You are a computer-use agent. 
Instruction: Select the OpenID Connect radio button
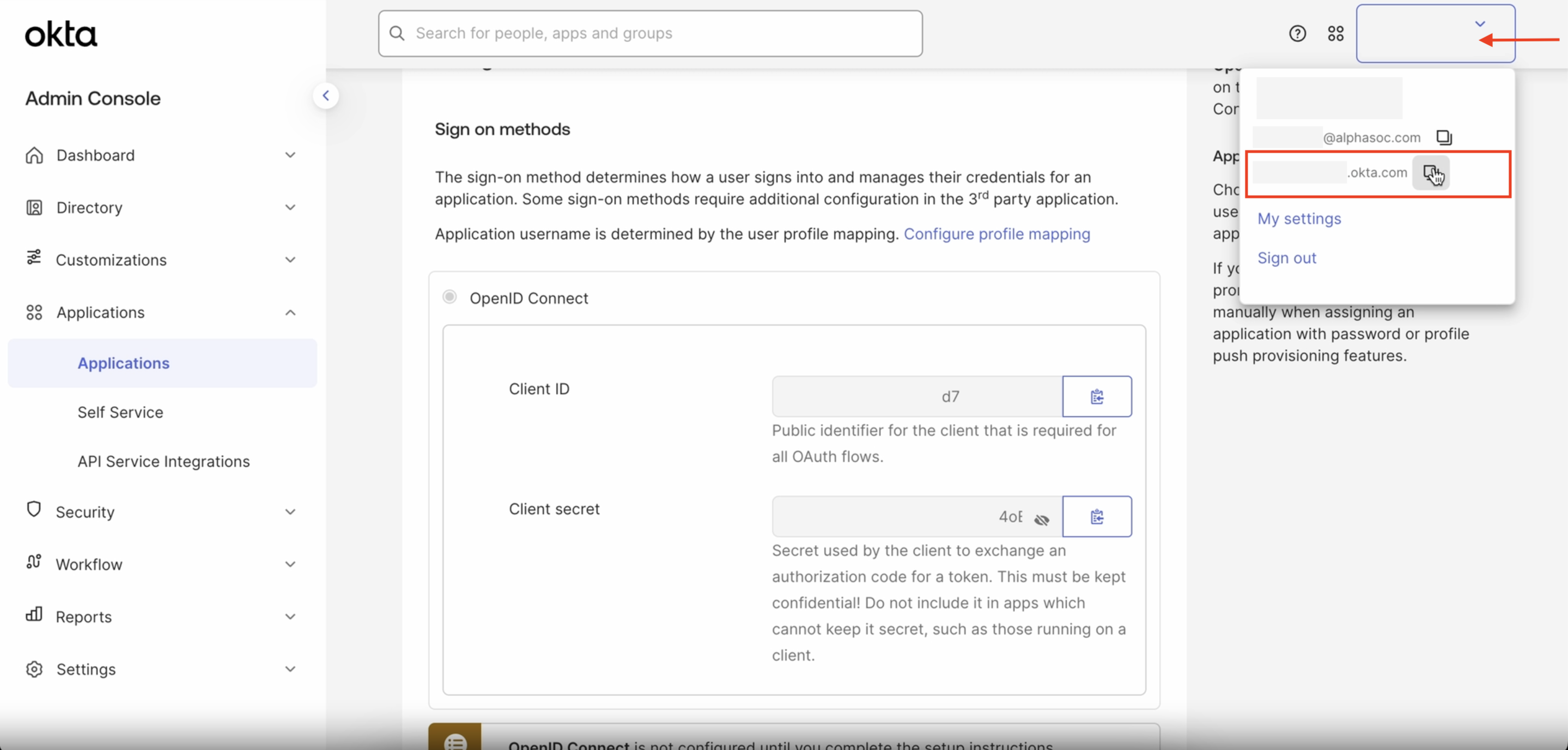point(450,297)
